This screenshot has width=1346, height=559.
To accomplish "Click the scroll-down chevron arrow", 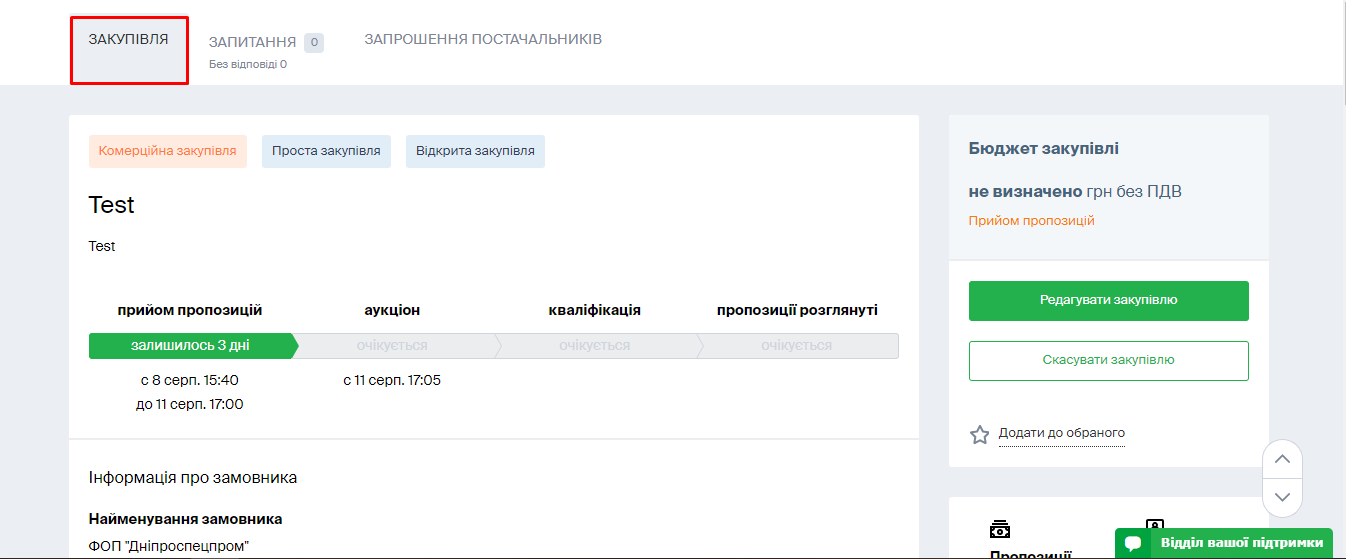I will click(1283, 497).
